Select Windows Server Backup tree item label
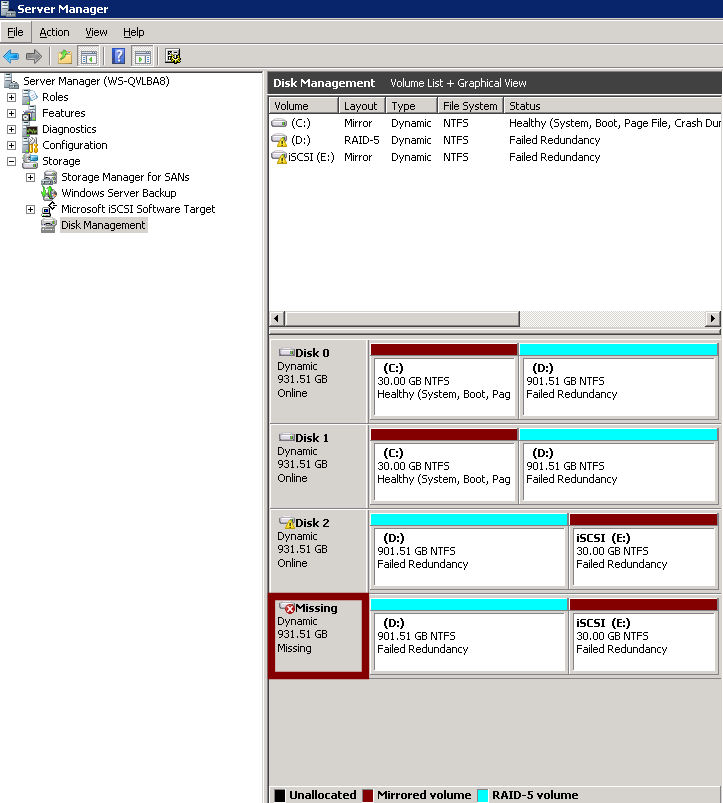723x803 pixels. click(x=119, y=193)
